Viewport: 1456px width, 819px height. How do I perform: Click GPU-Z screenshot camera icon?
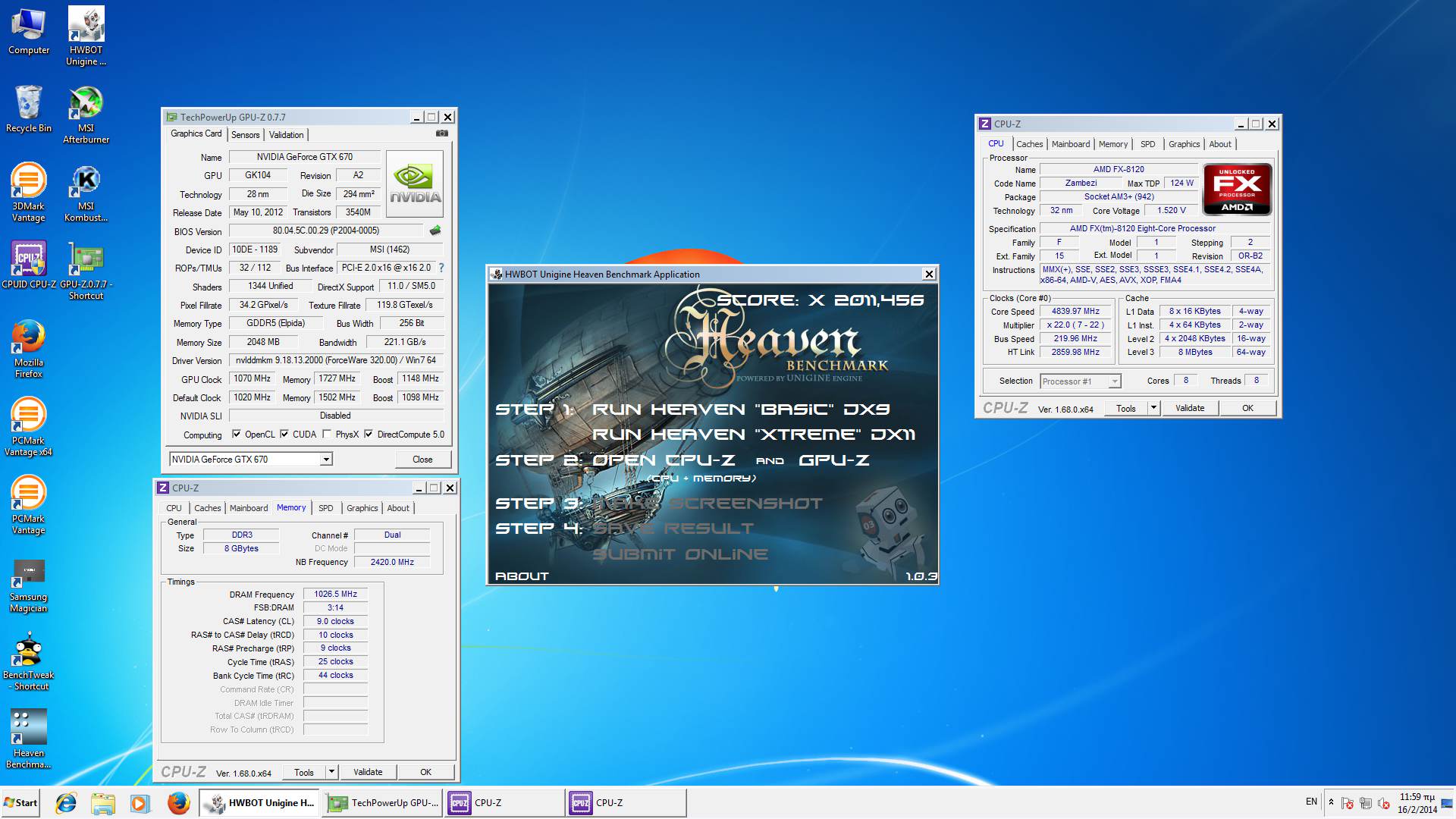coord(441,133)
